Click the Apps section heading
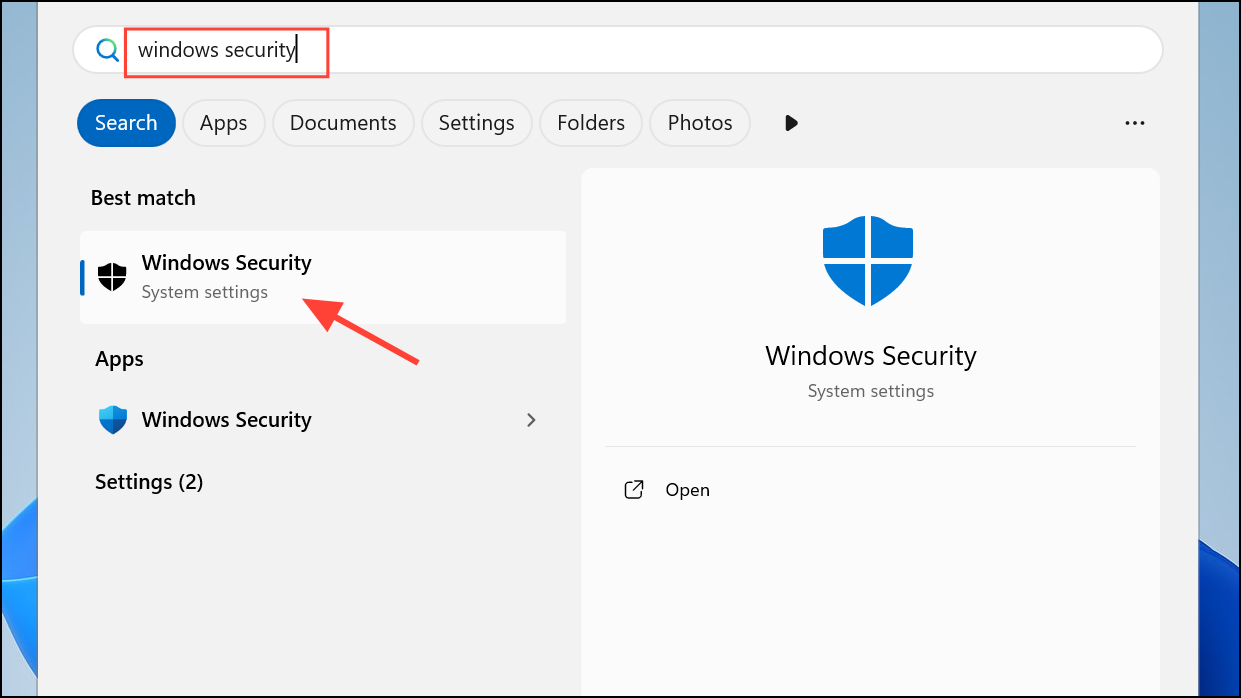This screenshot has height=698, width=1241. (119, 359)
